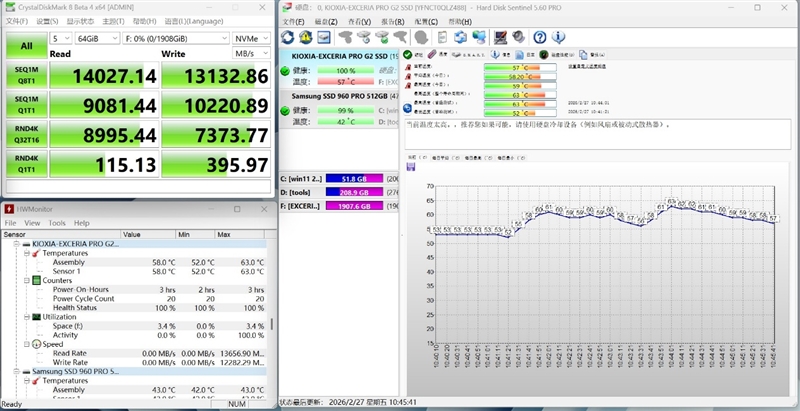The width and height of the screenshot is (800, 411).
Task: Collapse the Speed node in HWMonitor
Action: pos(27,344)
